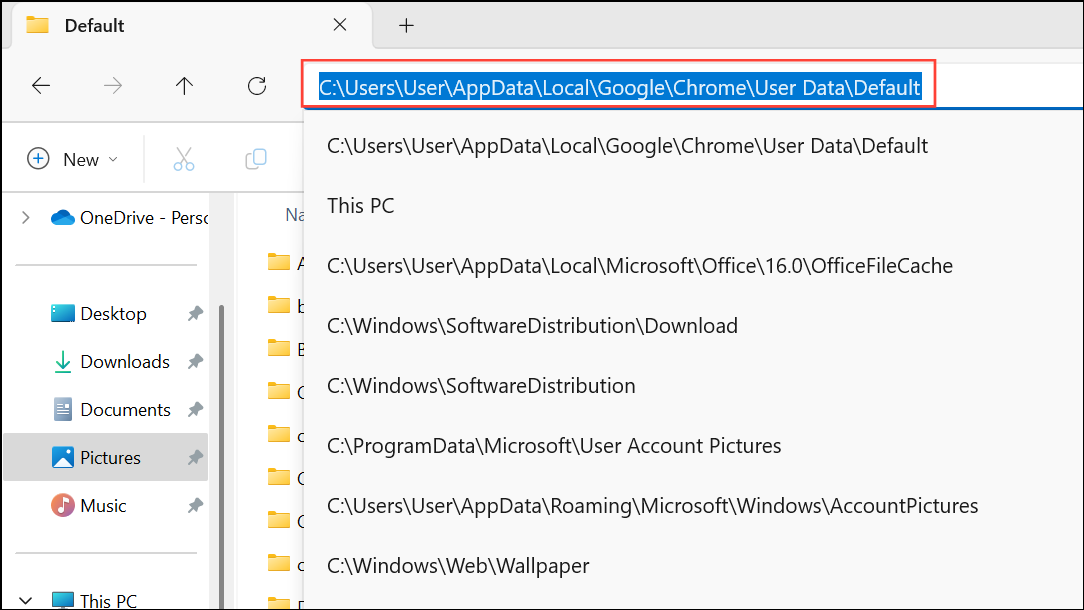Screen dimensions: 1084x610
Task: Refresh the current folder view
Action: [257, 86]
